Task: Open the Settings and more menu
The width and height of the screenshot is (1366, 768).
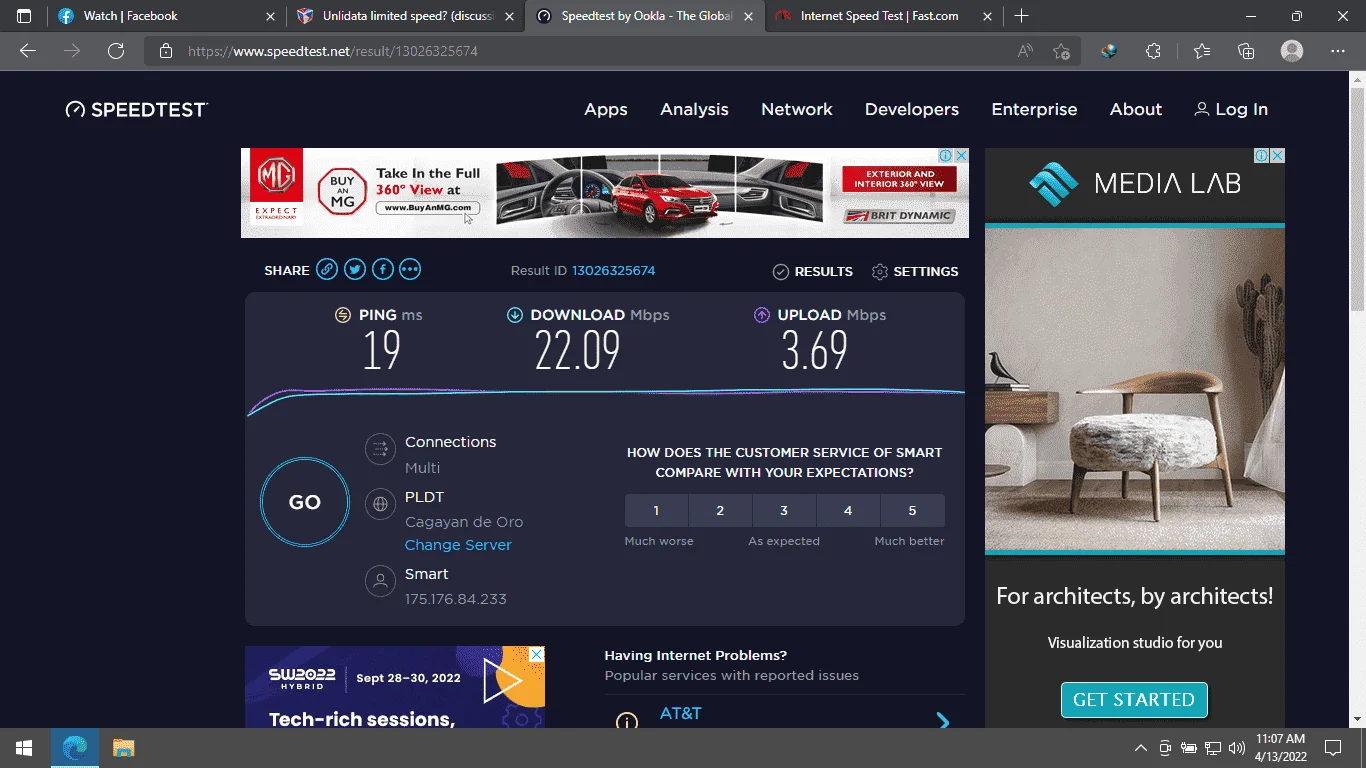Action: click(x=1338, y=51)
